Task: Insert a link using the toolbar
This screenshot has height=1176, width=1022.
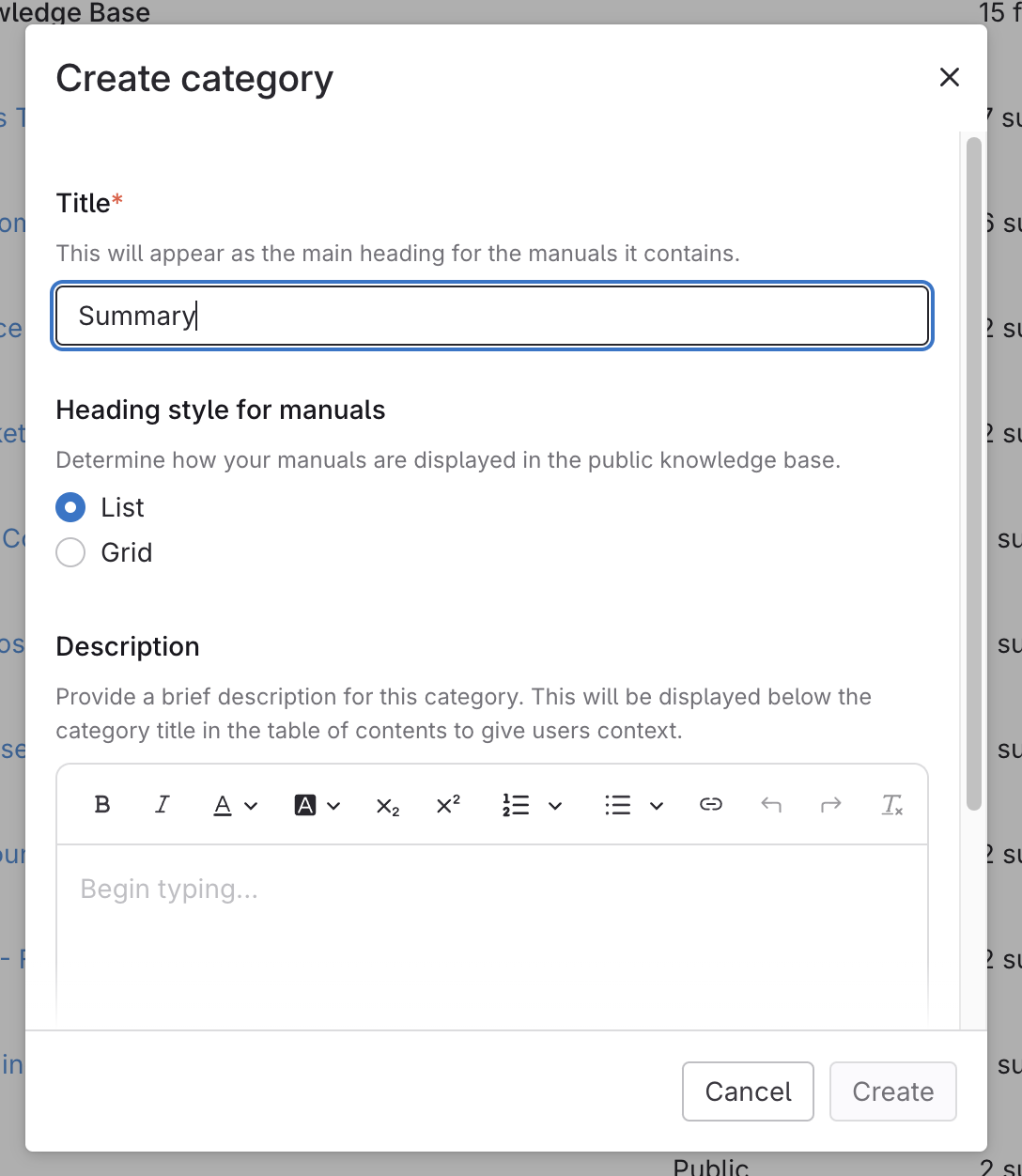Action: (711, 805)
